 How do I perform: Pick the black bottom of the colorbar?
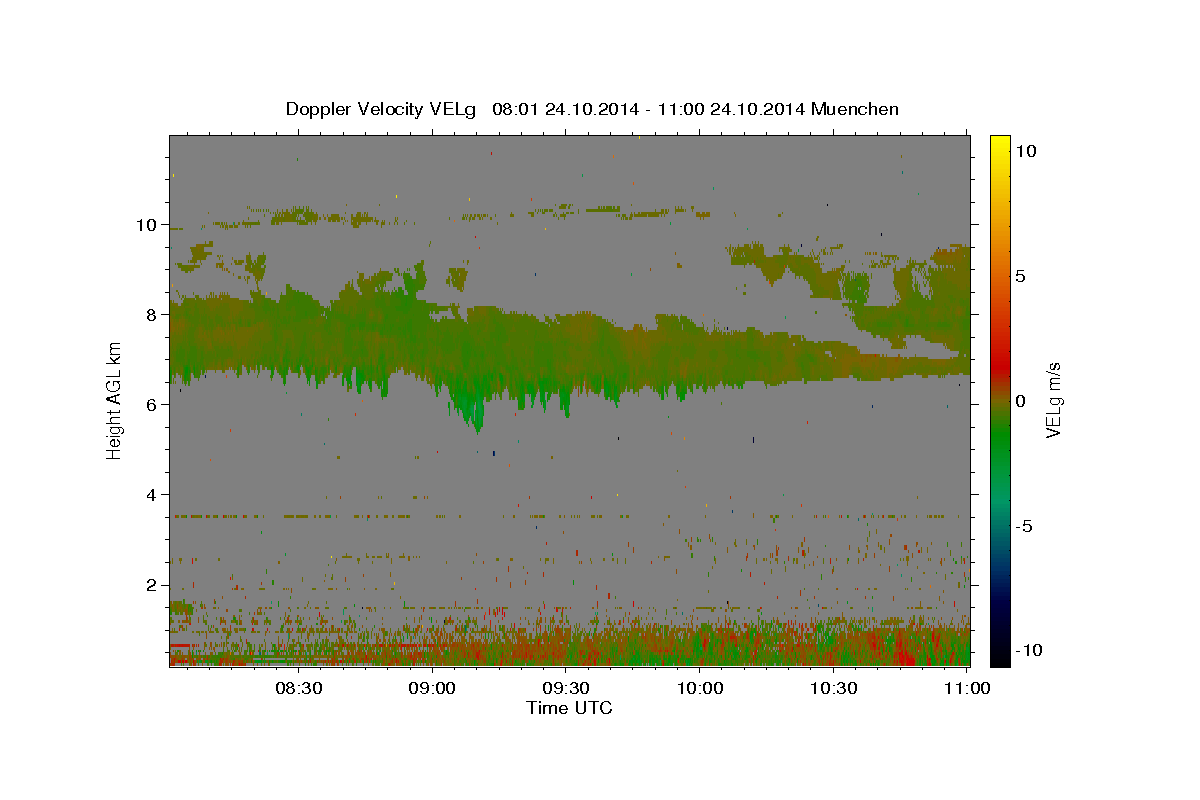(x=1000, y=655)
